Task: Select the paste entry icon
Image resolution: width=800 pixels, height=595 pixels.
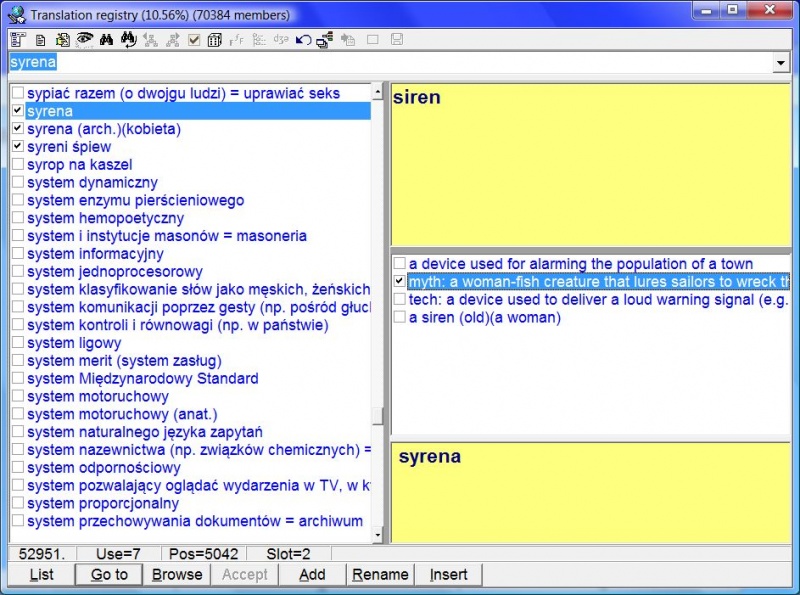Action: coord(60,39)
